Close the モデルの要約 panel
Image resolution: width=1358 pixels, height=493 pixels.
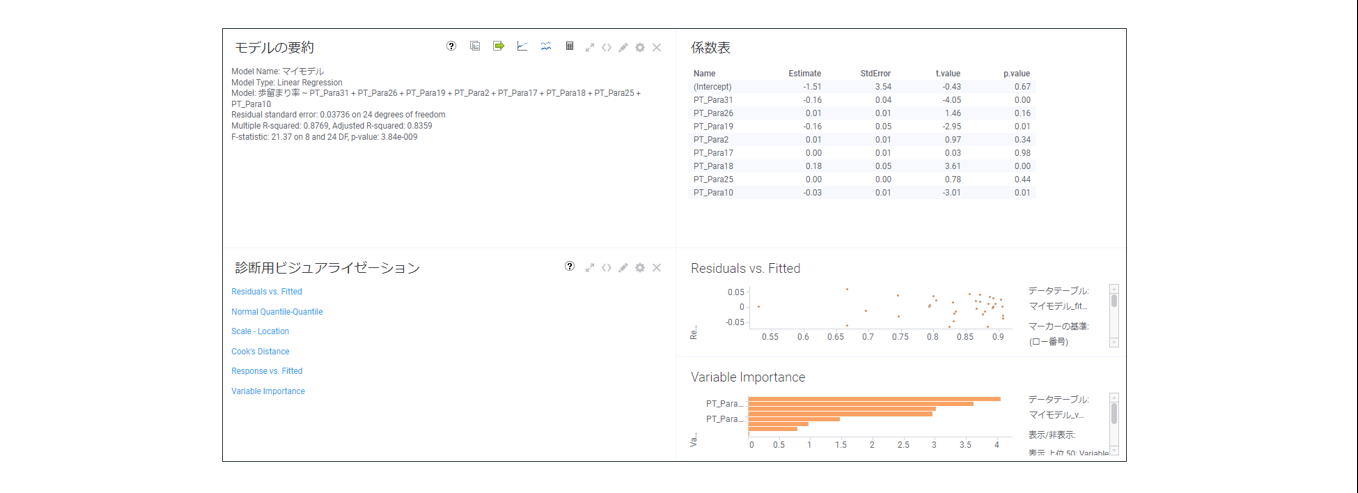pyautogui.click(x=657, y=47)
